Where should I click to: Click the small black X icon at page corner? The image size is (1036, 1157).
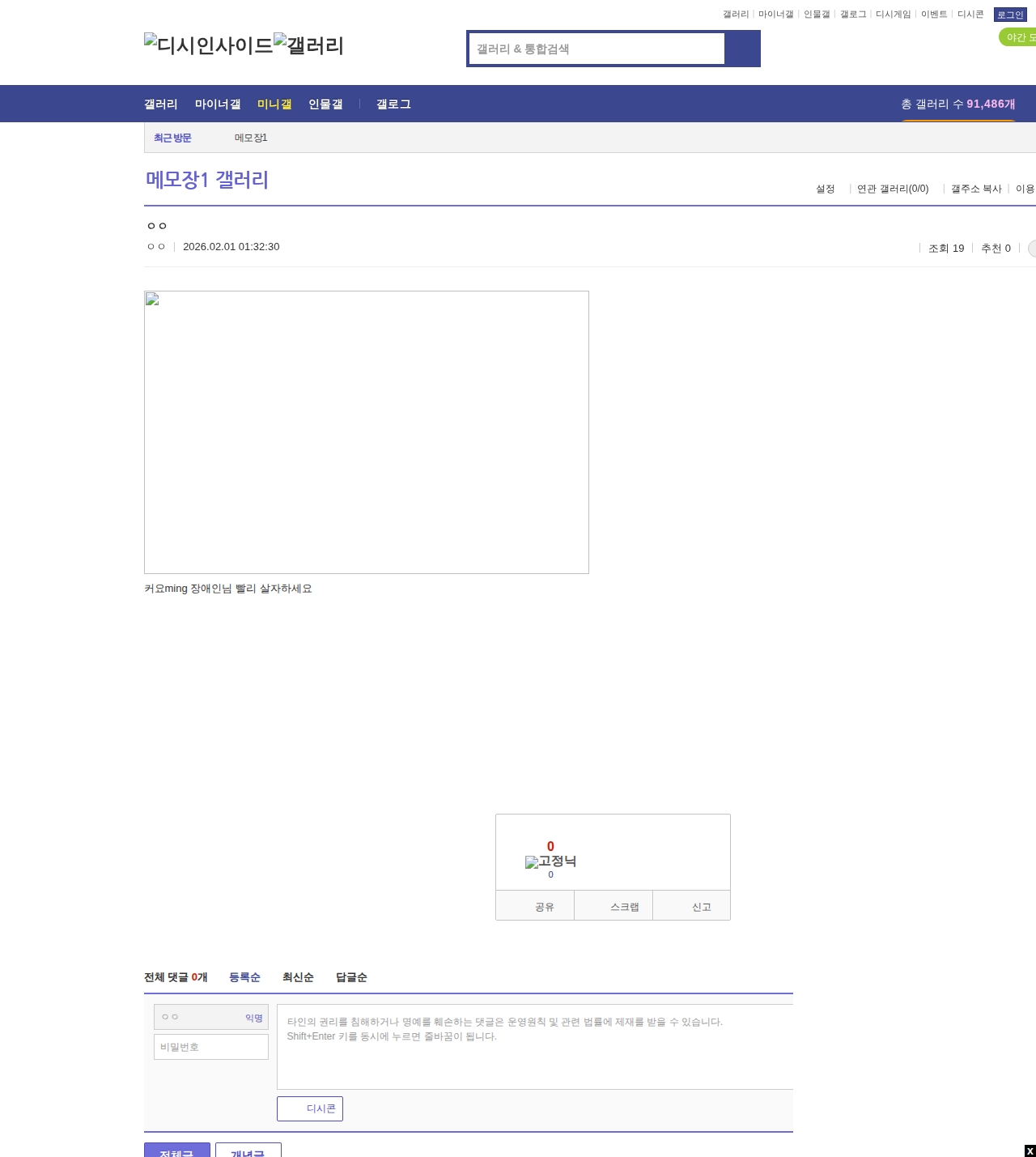coord(1030,1151)
